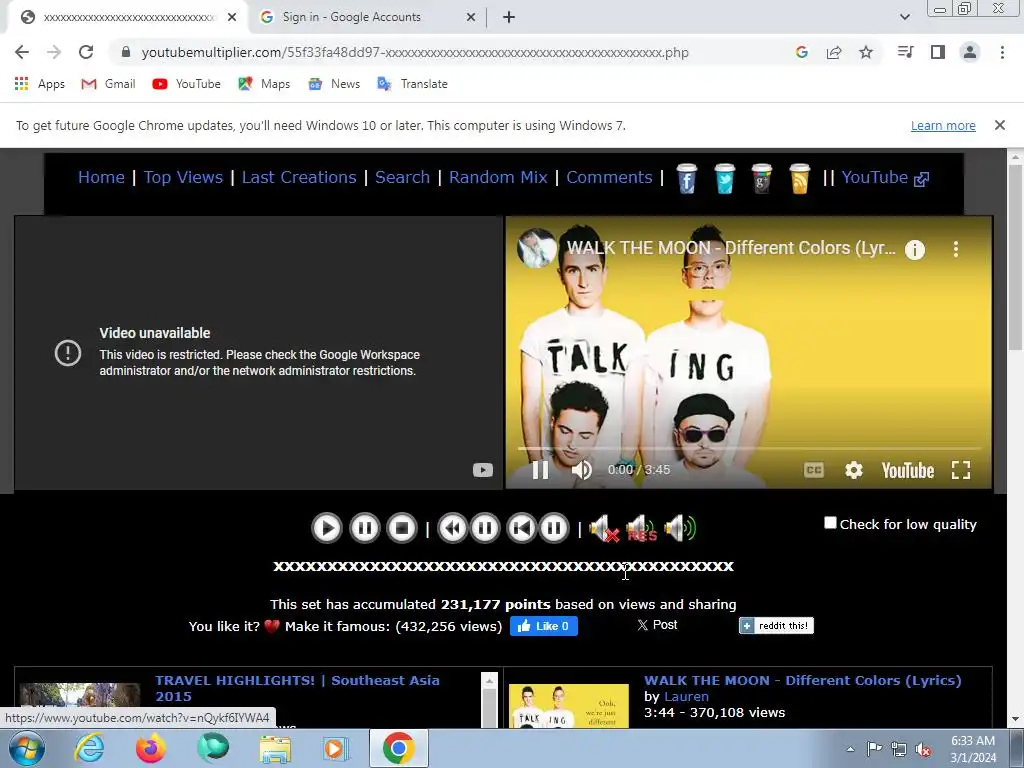The image size is (1024, 768).
Task: Dismiss the Chrome update notification bar
Action: coord(999,125)
